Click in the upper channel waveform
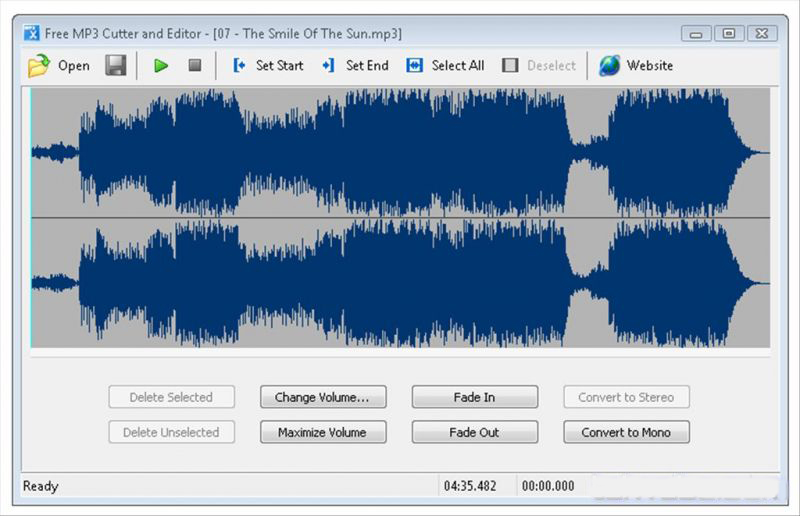Image resolution: width=800 pixels, height=516 pixels. pos(400,152)
